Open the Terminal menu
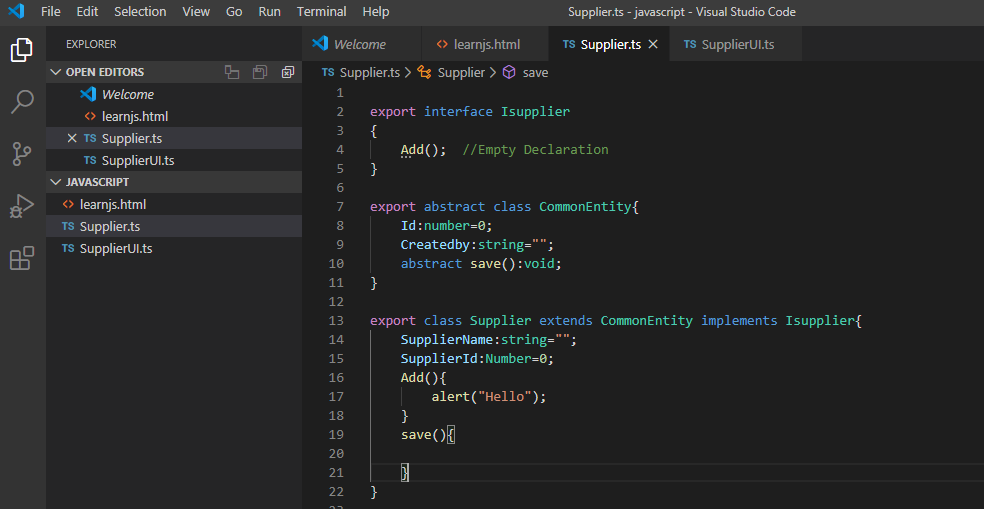Viewport: 984px width, 509px height. 321,12
